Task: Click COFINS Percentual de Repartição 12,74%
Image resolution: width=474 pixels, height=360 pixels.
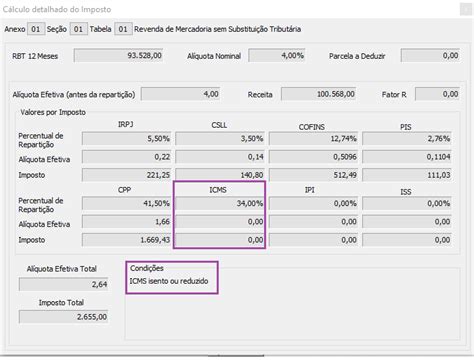Action: point(314,138)
